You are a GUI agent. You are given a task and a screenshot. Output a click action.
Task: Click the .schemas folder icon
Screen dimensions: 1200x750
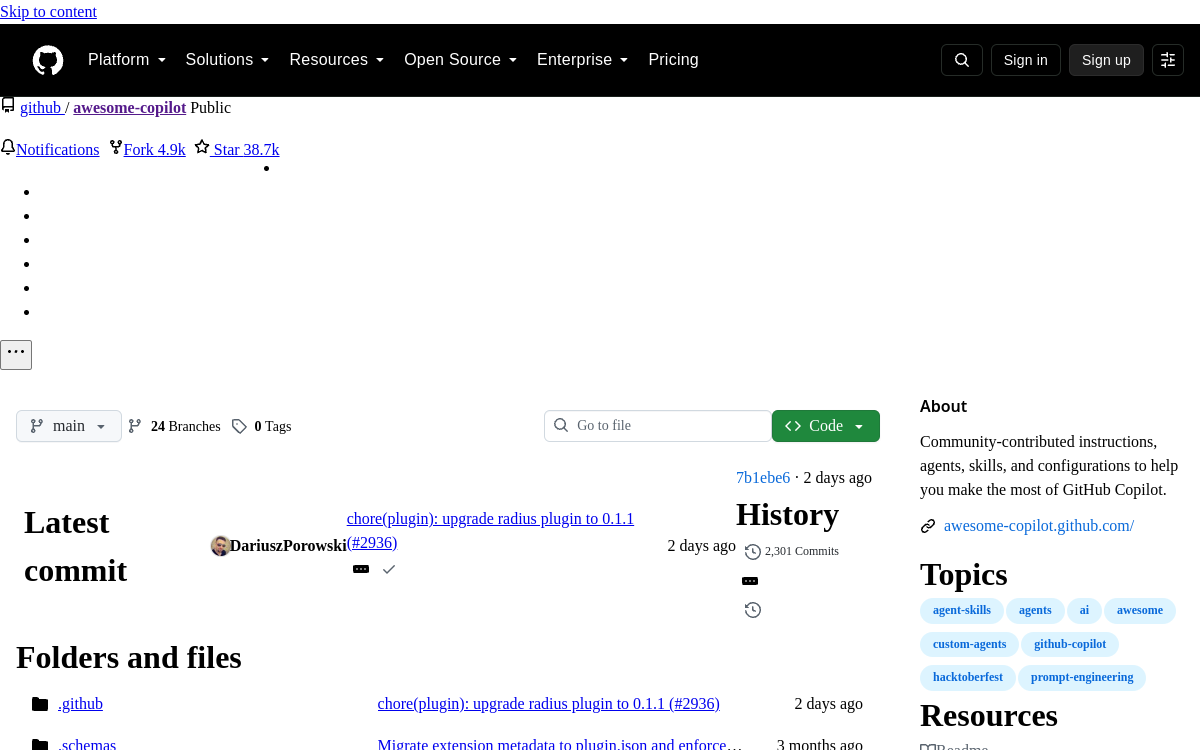click(x=40, y=745)
